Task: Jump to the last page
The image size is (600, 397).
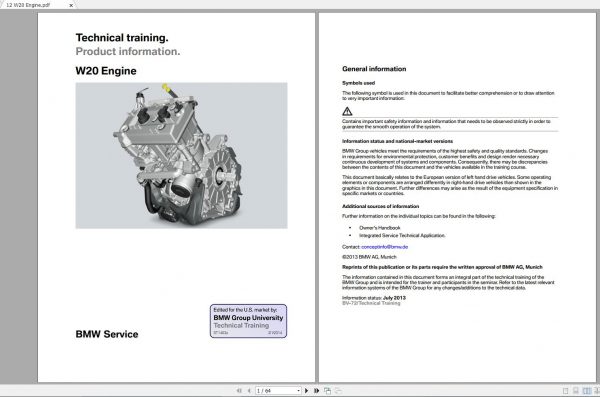Action: [x=316, y=390]
